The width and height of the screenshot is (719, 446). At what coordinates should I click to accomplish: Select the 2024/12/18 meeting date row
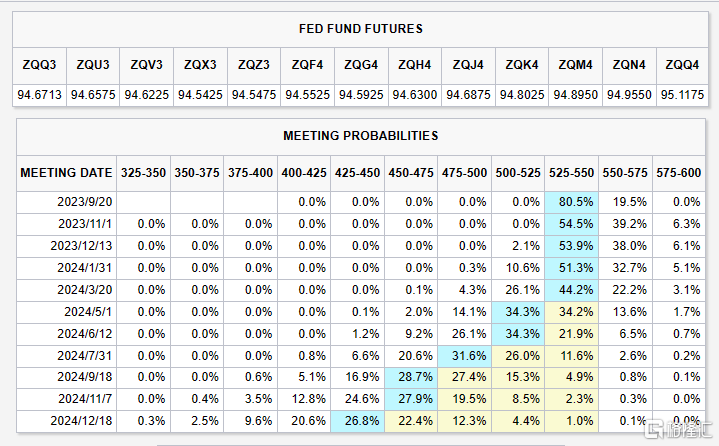tap(82, 421)
